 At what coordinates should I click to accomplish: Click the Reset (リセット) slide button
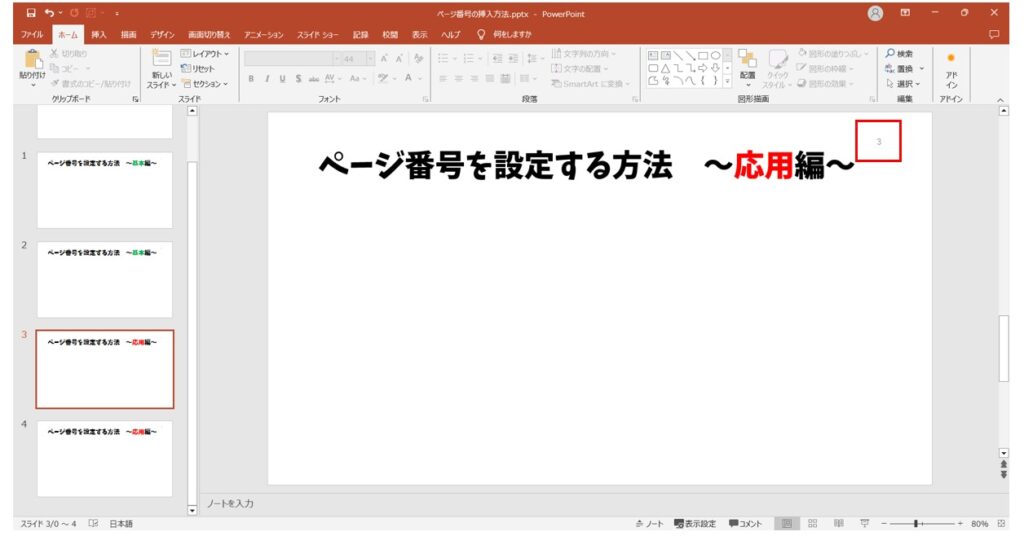(197, 69)
